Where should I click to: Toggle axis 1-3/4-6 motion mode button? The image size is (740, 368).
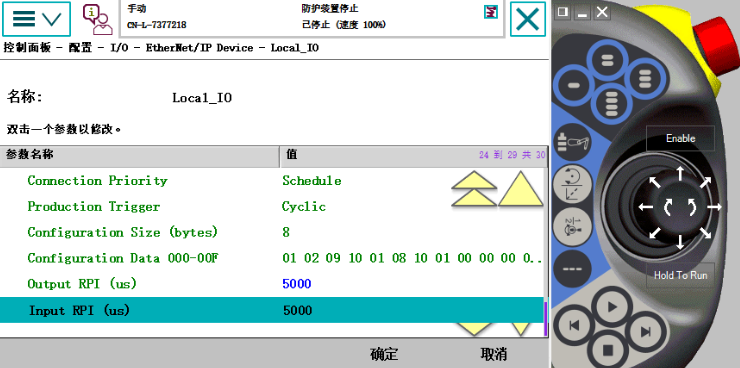[x=572, y=226]
